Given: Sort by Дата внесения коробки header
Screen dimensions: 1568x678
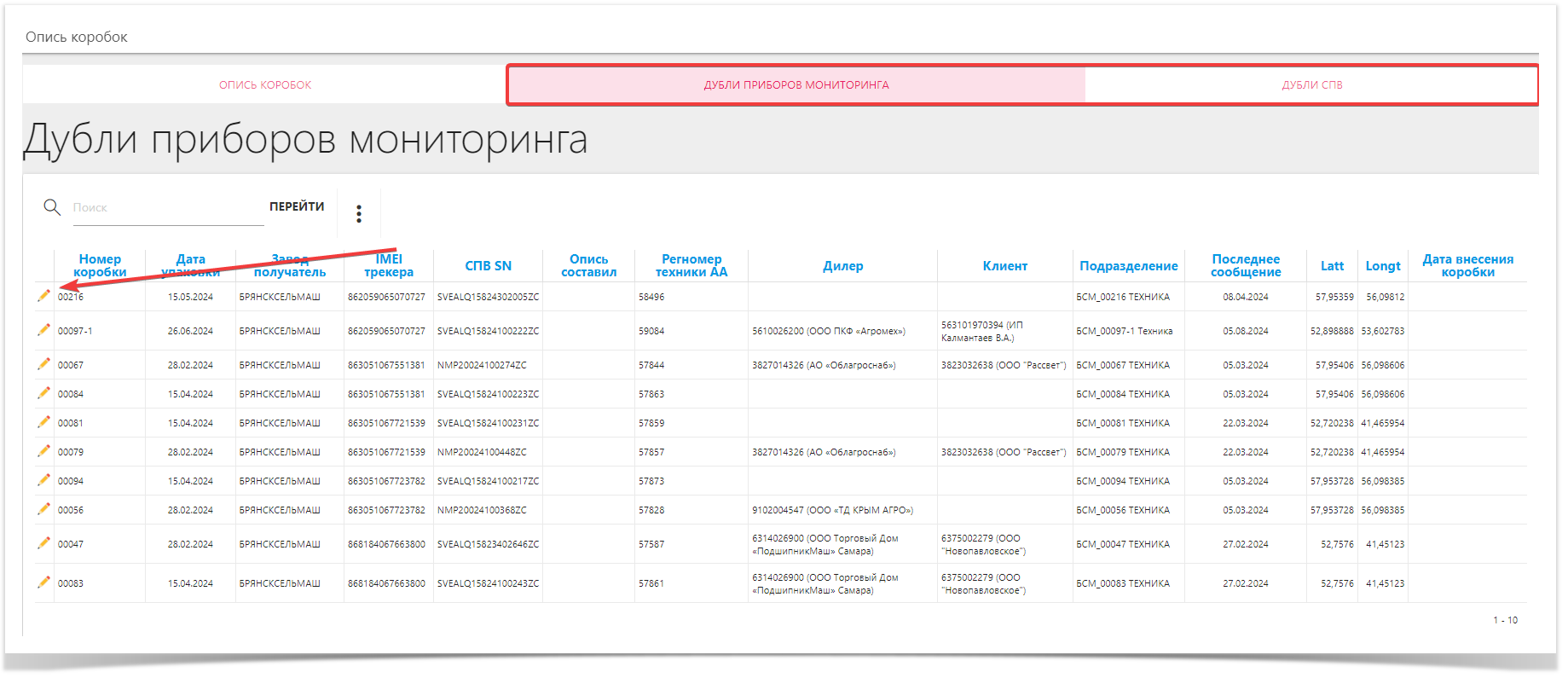Looking at the screenshot, I should point(1467,265).
